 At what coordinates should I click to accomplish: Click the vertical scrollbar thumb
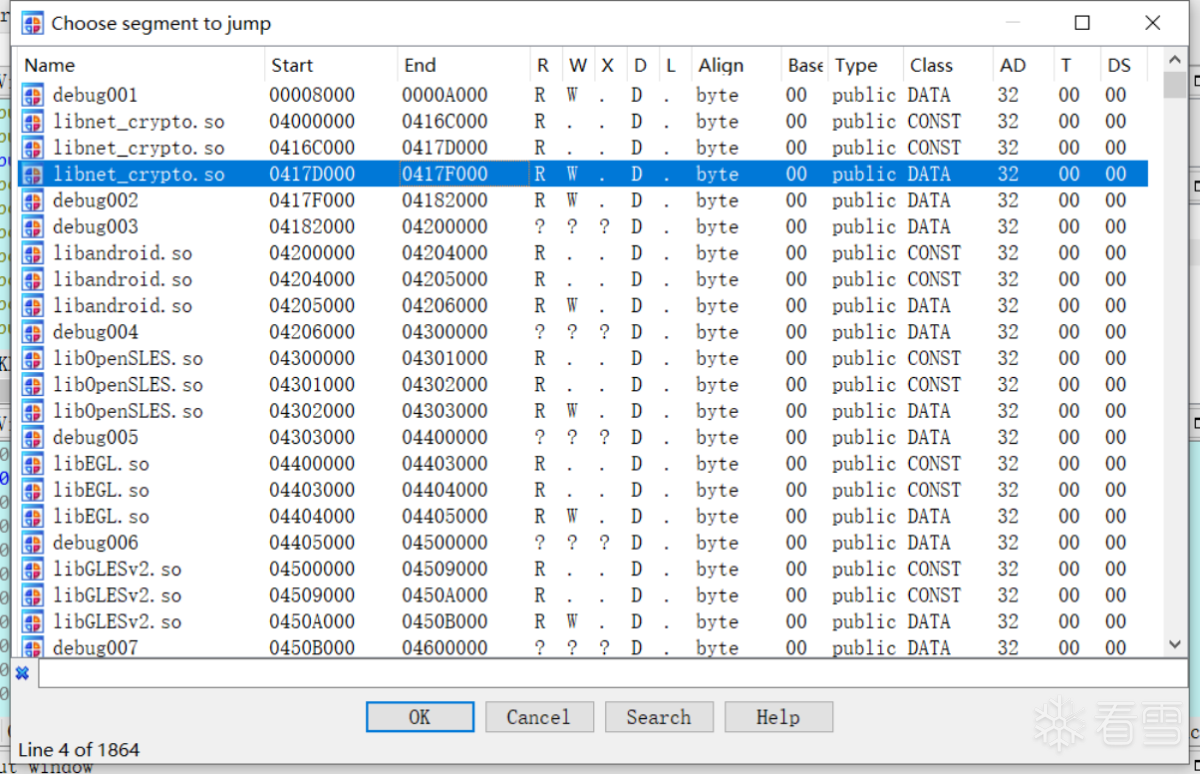(x=1176, y=85)
